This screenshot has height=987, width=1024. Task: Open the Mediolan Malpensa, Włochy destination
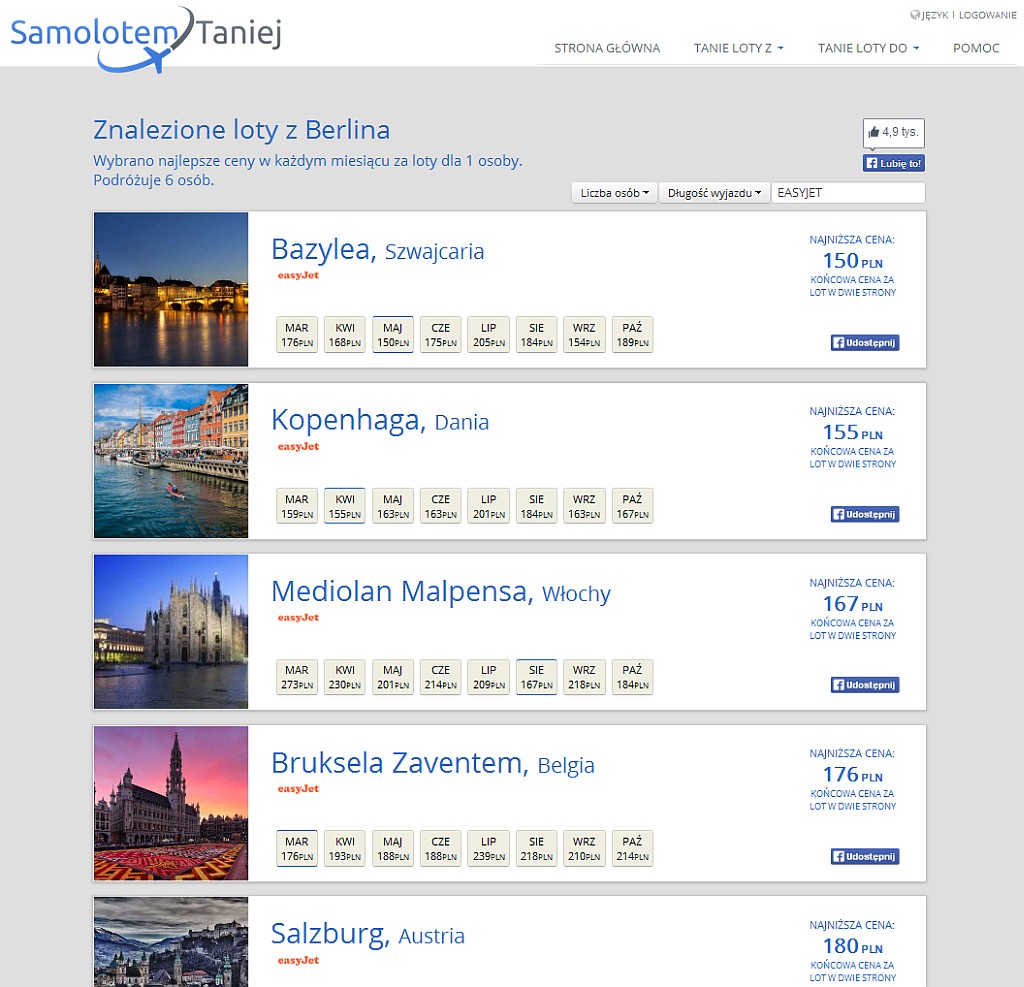click(x=441, y=592)
